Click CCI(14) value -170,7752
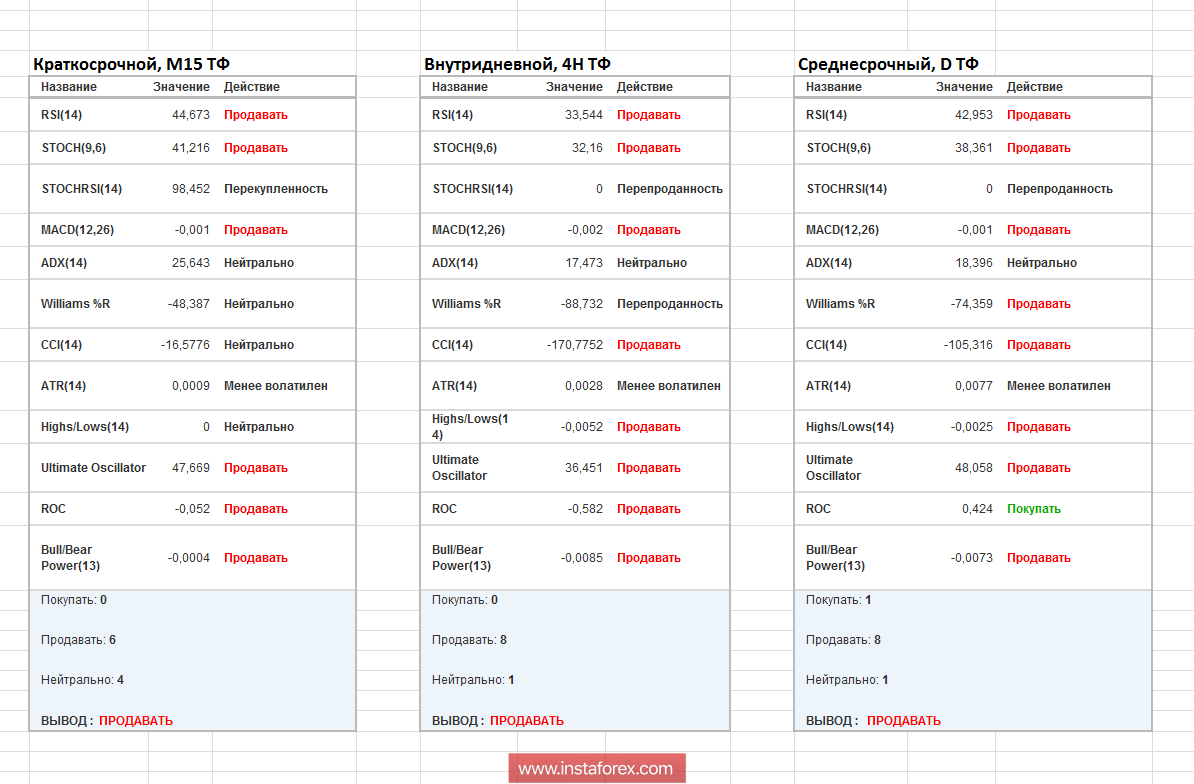This screenshot has height=784, width=1194. tap(574, 345)
